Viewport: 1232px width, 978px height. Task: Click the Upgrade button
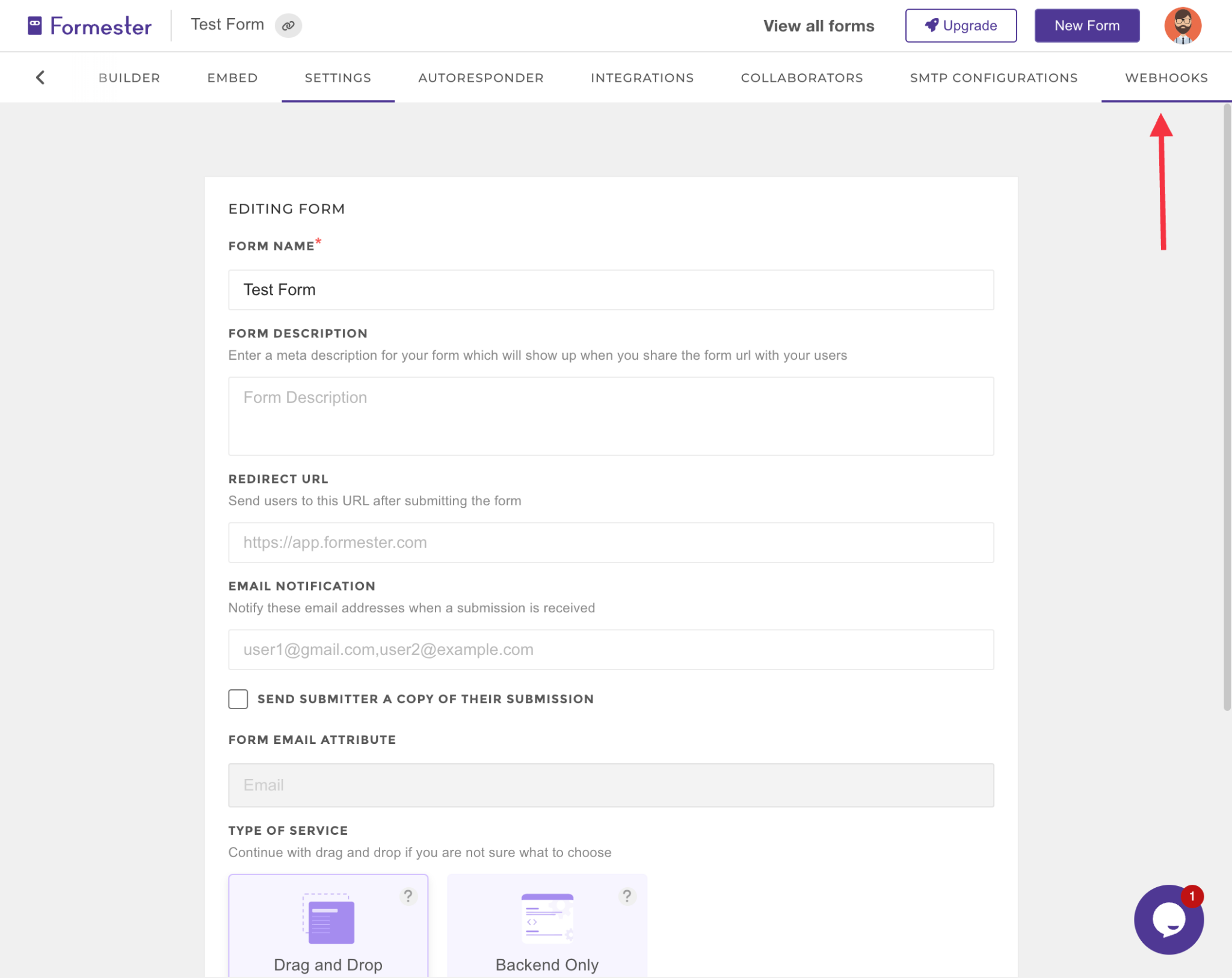pos(961,25)
